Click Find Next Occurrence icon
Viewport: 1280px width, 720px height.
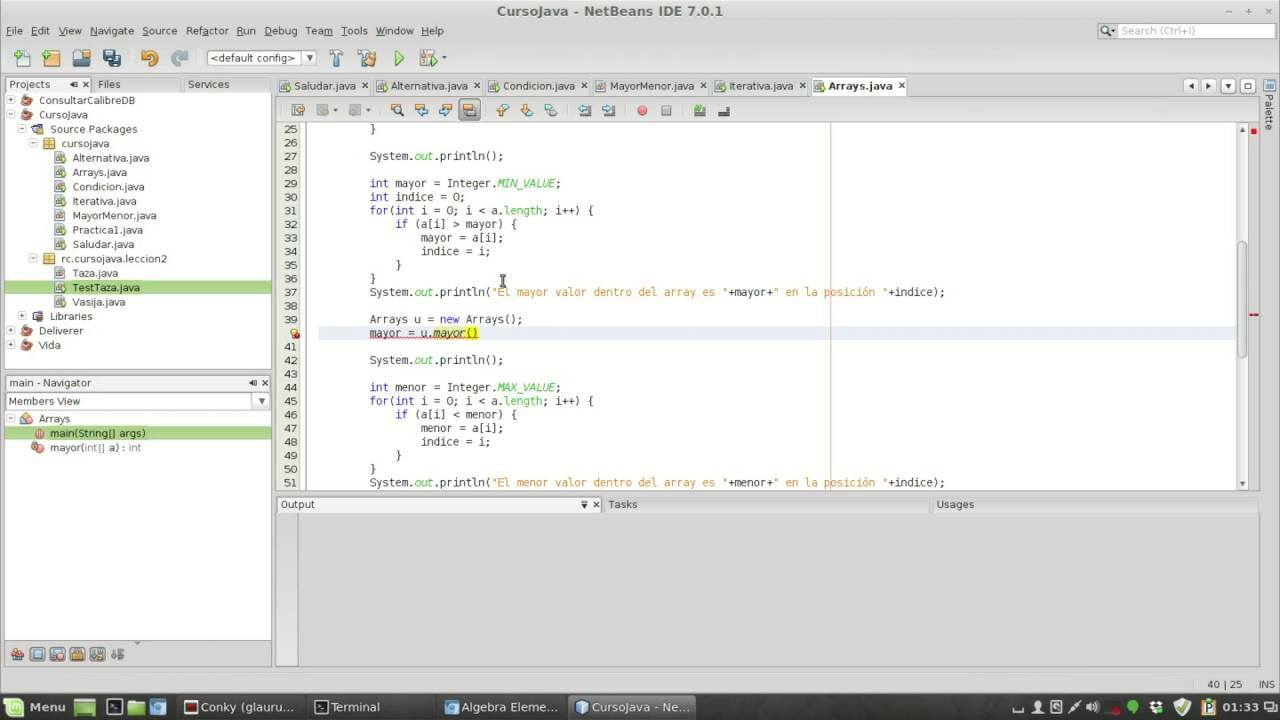[446, 110]
